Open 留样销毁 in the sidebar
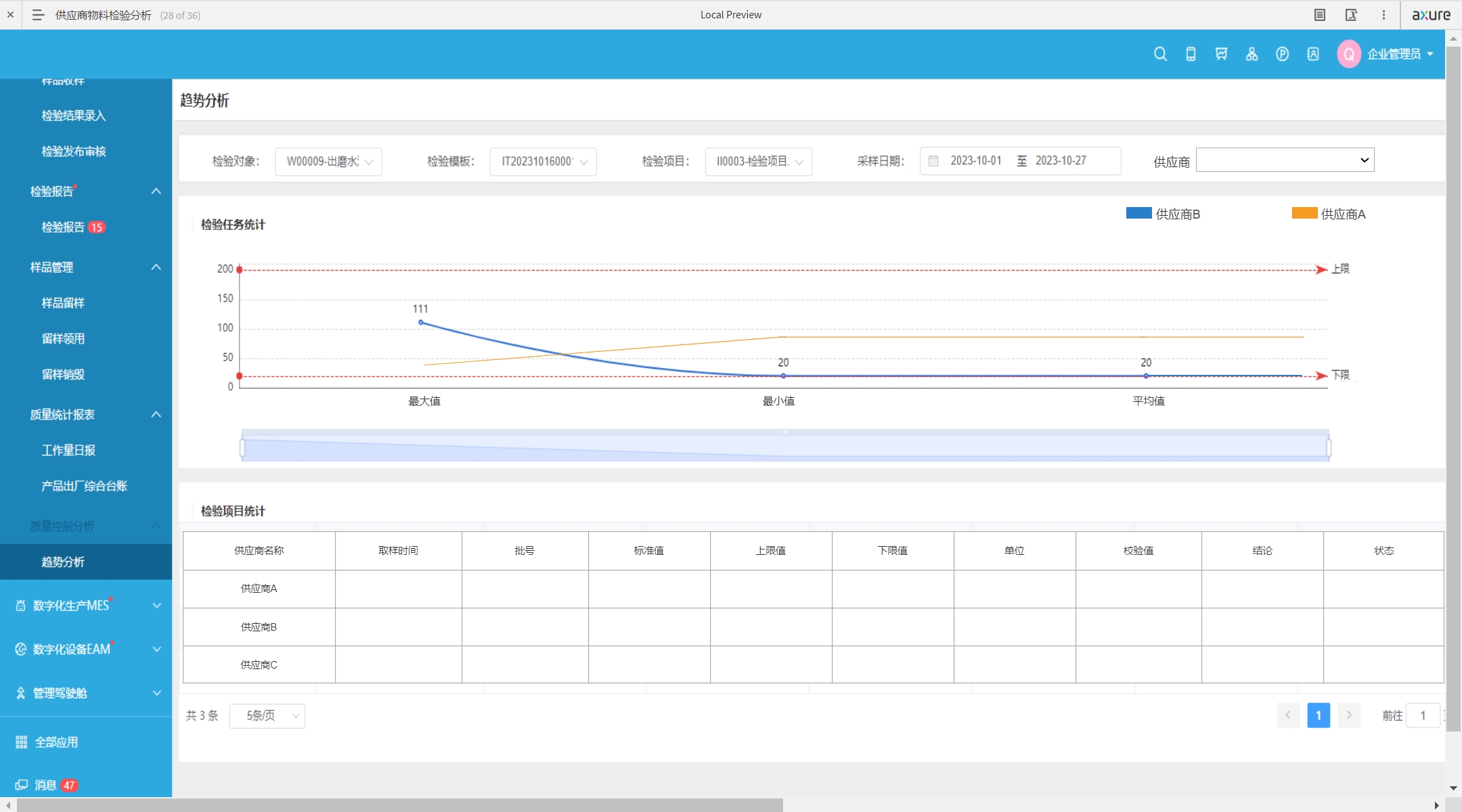 click(63, 375)
